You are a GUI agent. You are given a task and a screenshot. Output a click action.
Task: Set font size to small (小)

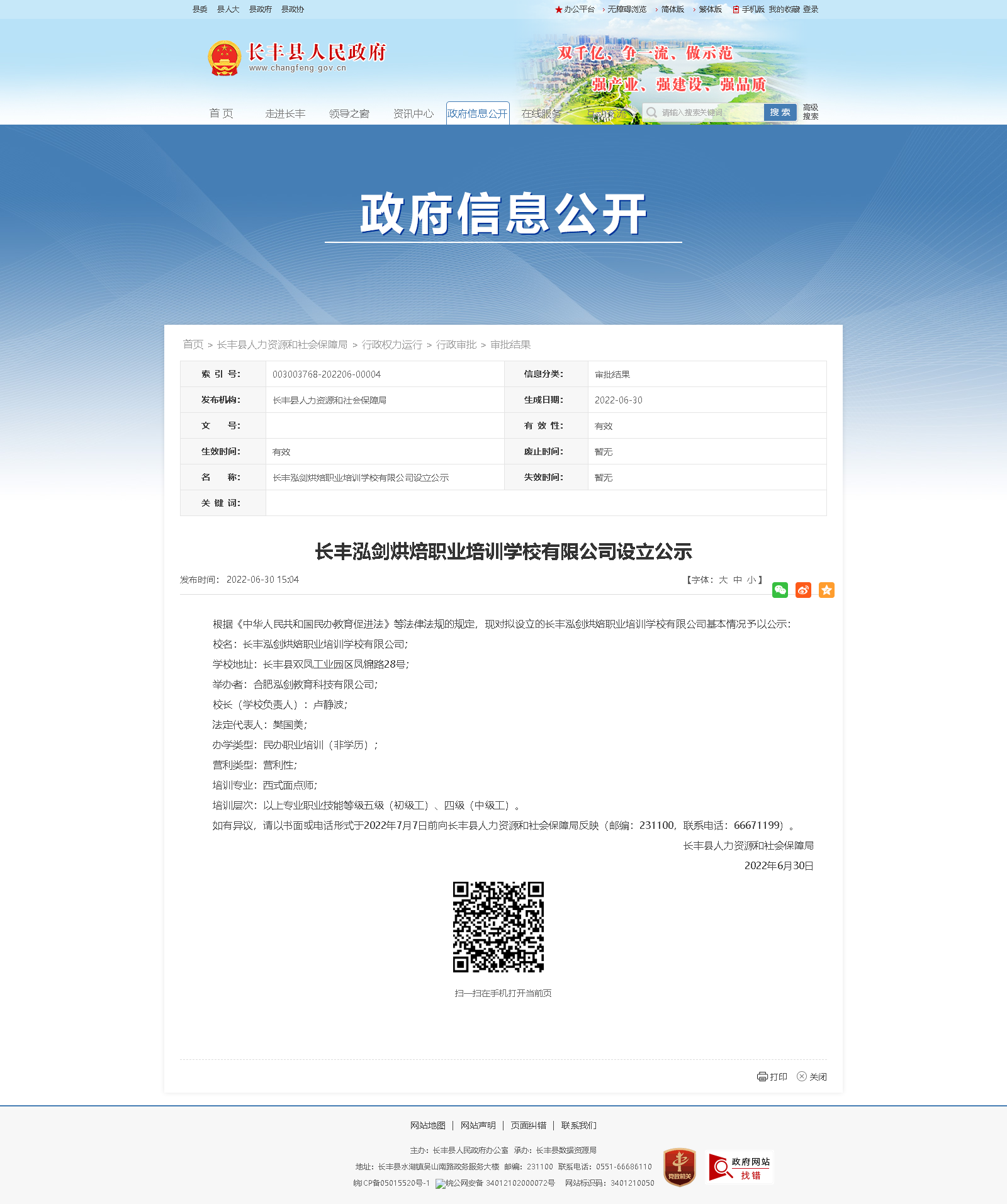pos(751,580)
